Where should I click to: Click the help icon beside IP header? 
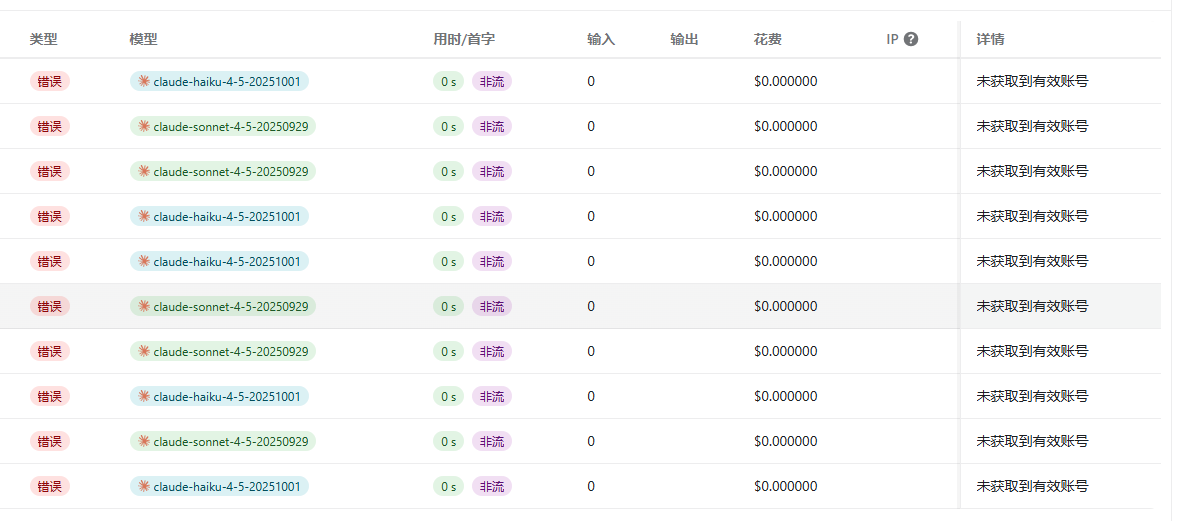point(910,40)
